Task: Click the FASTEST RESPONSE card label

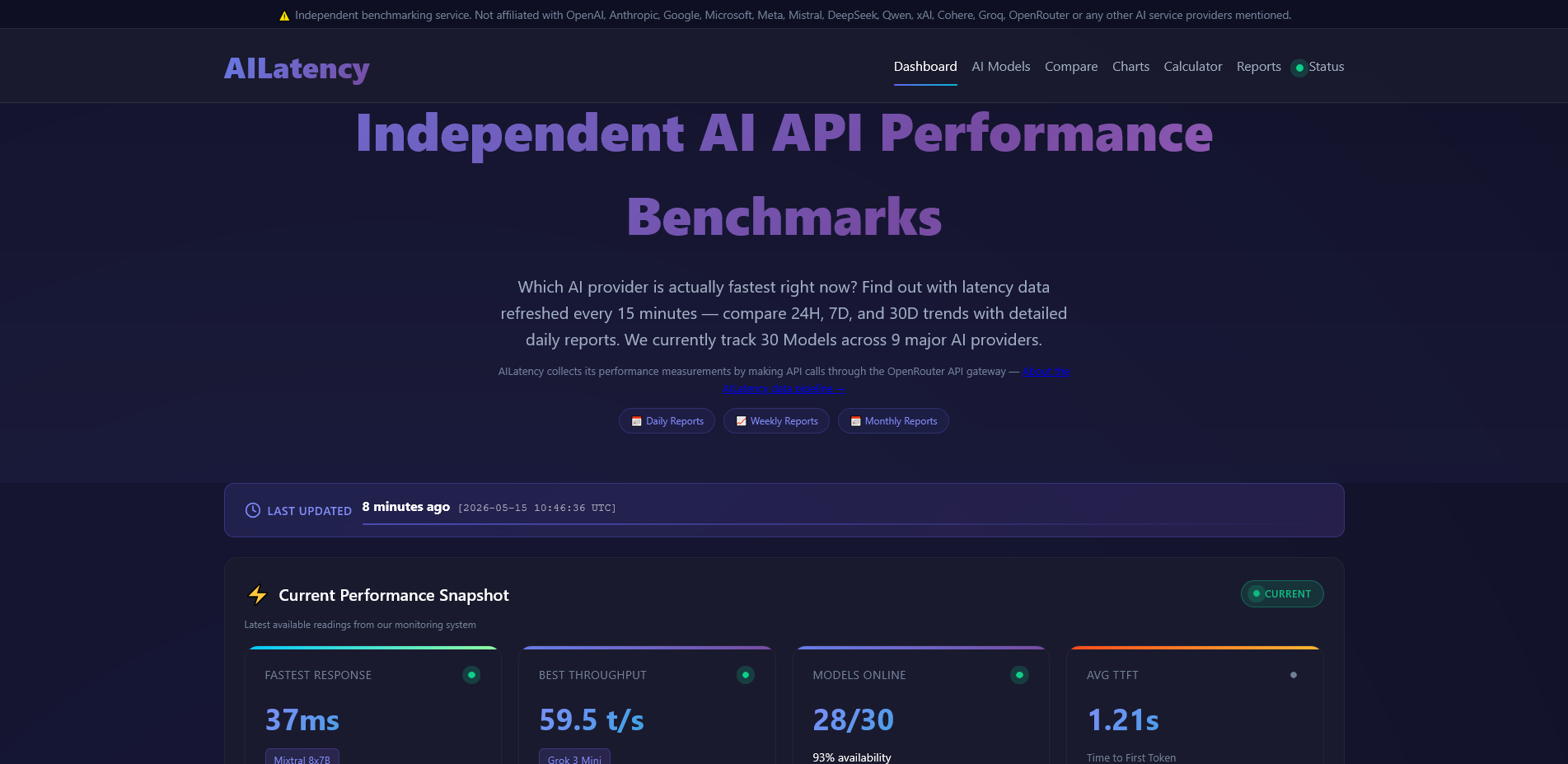Action: 318,675
